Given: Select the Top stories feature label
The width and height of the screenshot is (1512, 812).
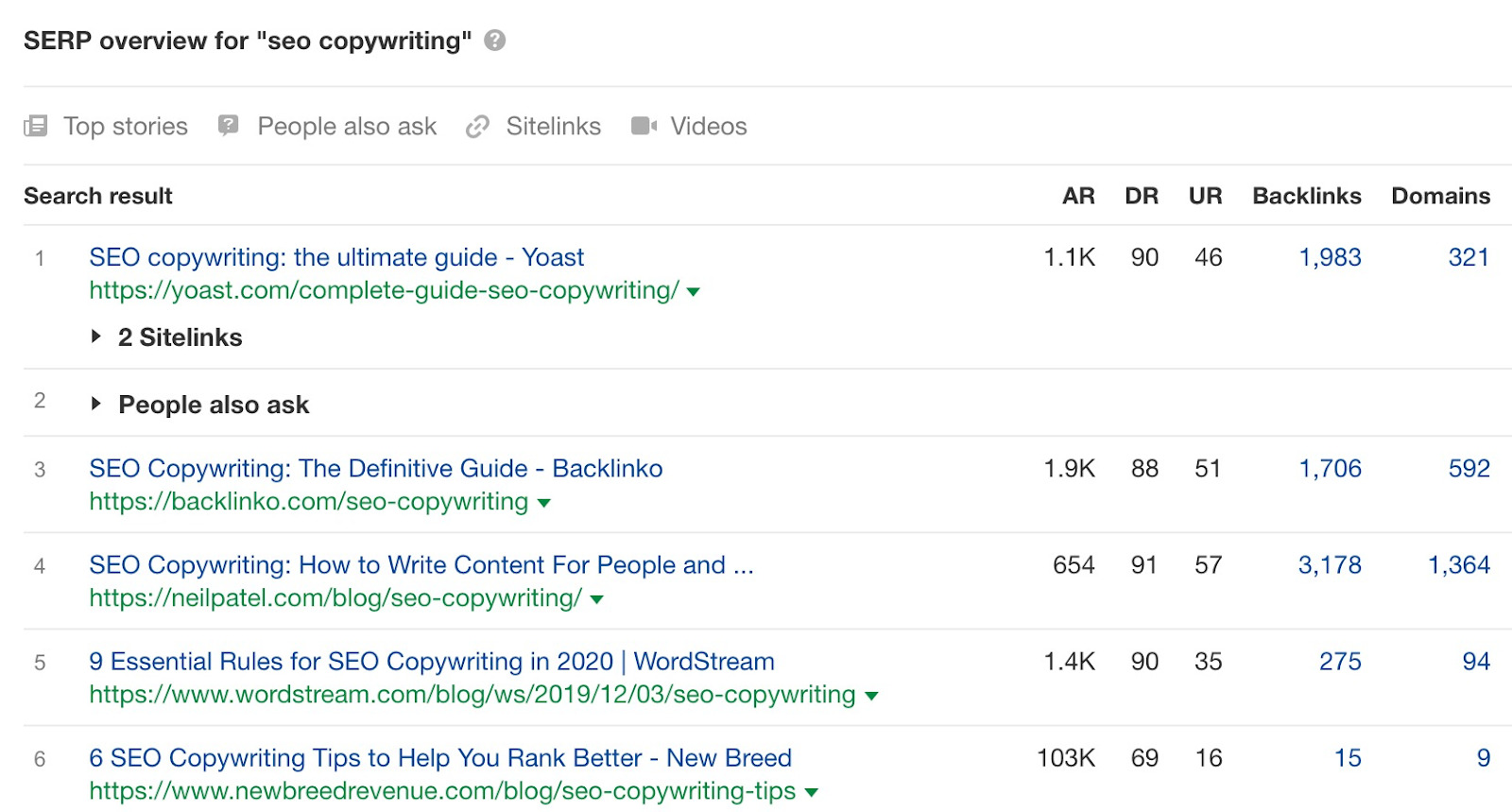Looking at the screenshot, I should click(126, 126).
